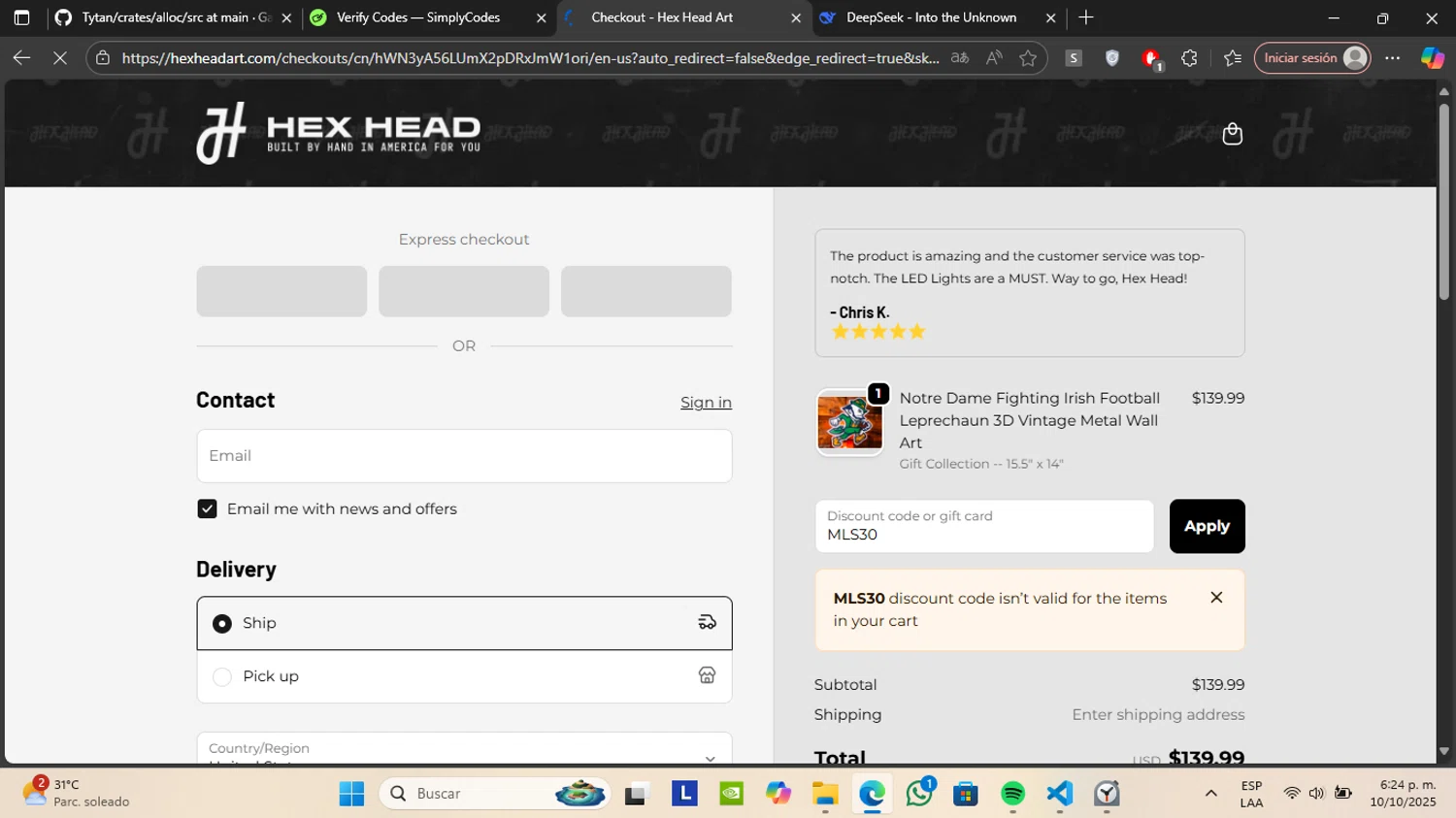Open the S extension icon
This screenshot has width=1456, height=818.
point(1074,58)
